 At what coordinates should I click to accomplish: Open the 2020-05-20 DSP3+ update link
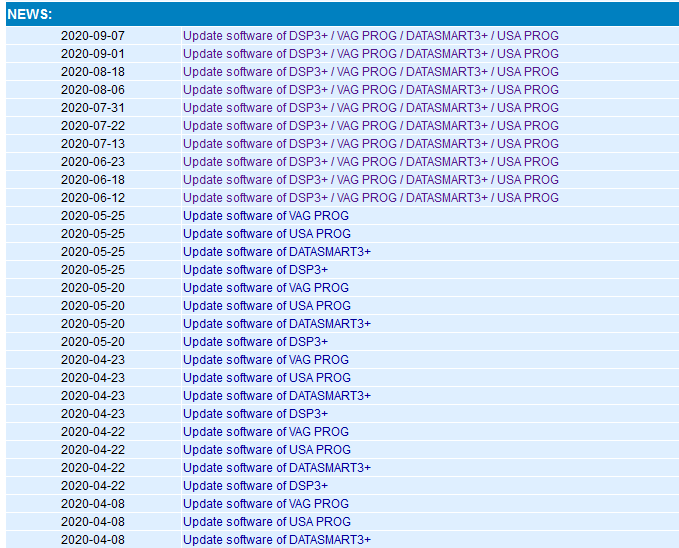click(255, 341)
